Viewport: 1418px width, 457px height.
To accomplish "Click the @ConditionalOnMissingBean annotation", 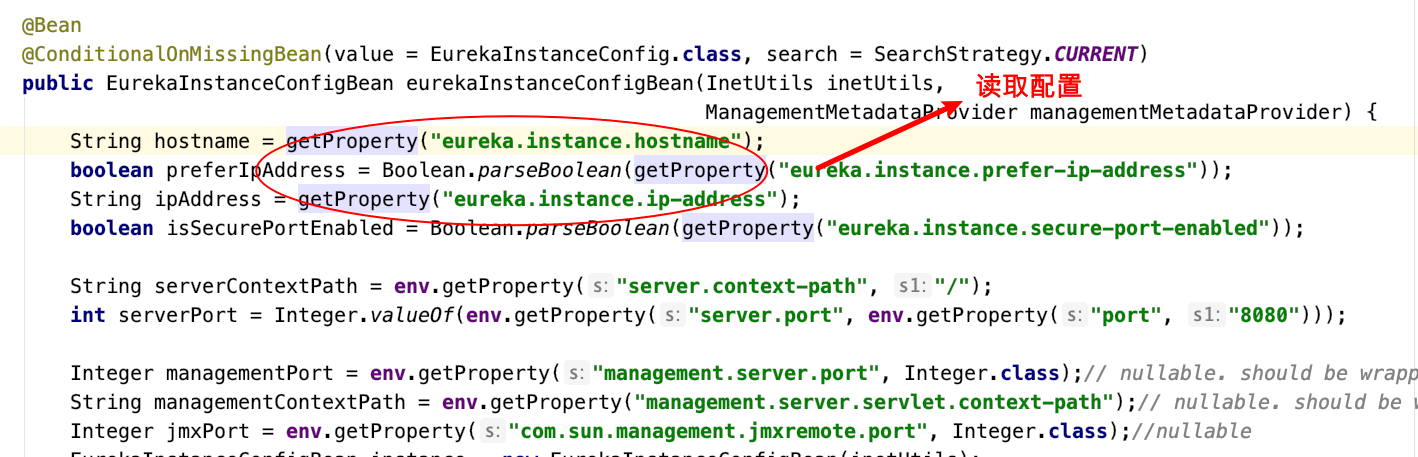I will pos(172,54).
